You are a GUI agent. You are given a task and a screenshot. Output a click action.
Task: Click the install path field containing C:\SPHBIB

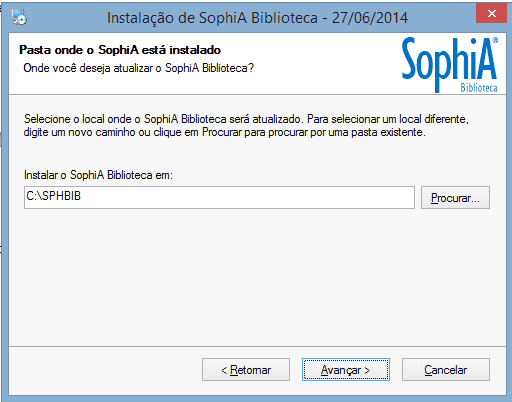tap(219, 197)
